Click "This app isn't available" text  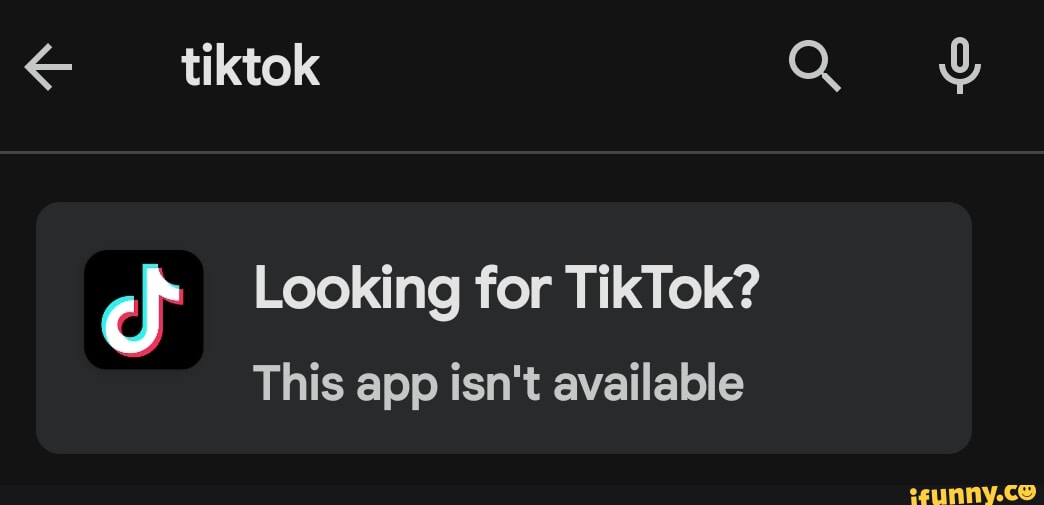[x=498, y=382]
